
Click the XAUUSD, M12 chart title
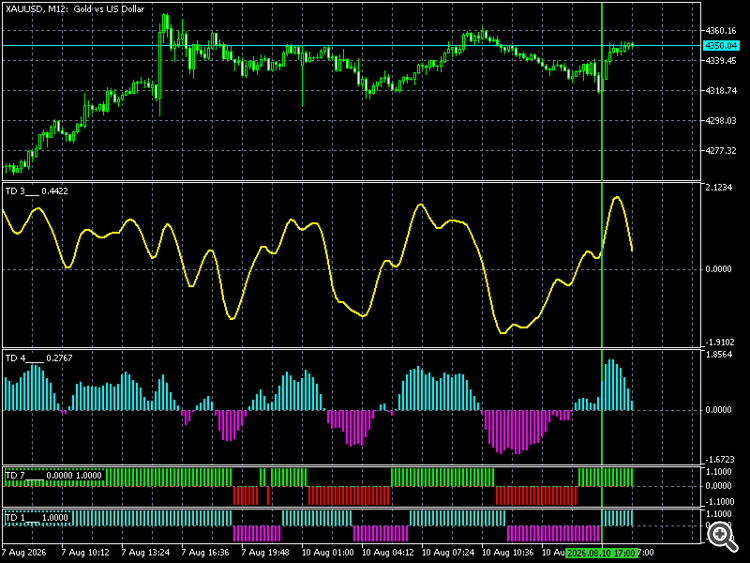pyautogui.click(x=75, y=9)
